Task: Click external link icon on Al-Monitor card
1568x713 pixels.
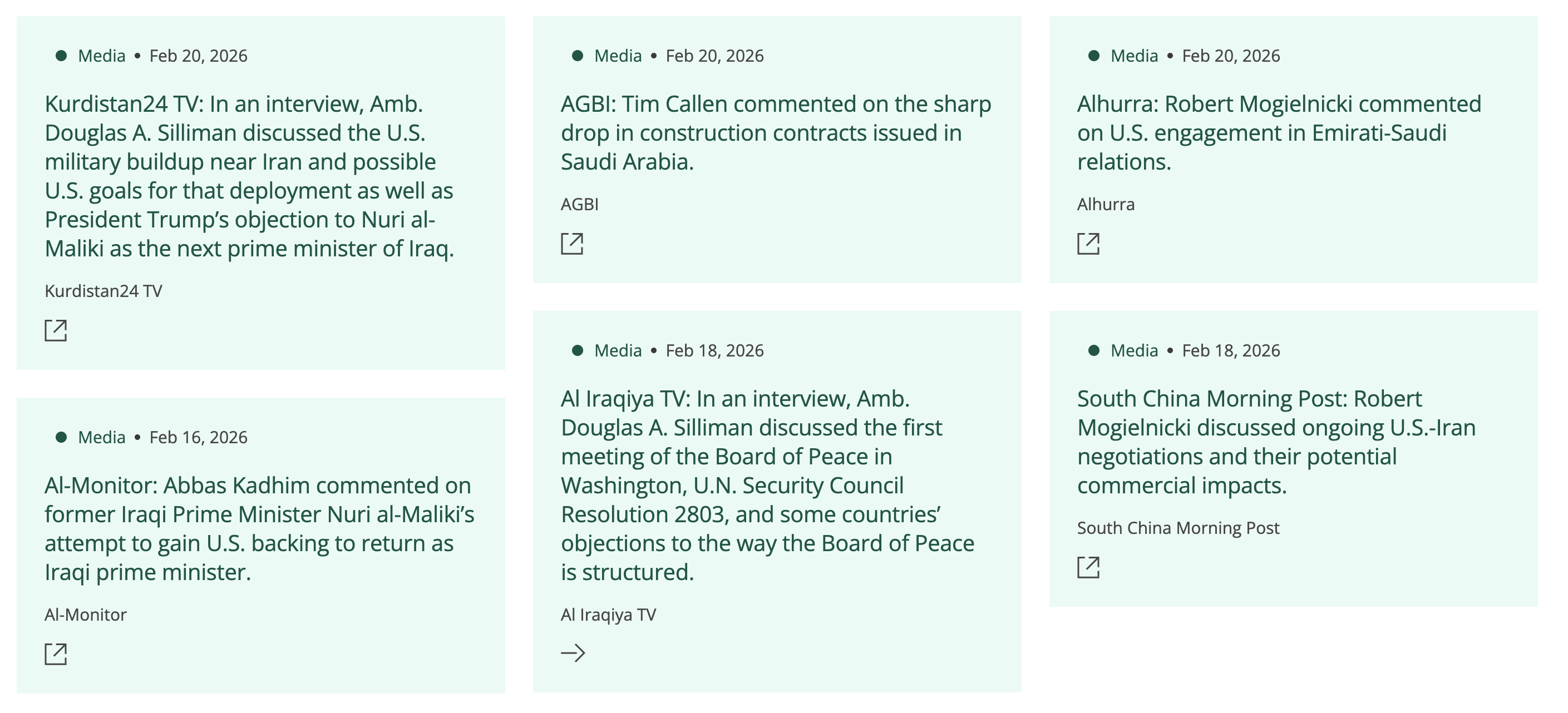Action: pos(56,654)
